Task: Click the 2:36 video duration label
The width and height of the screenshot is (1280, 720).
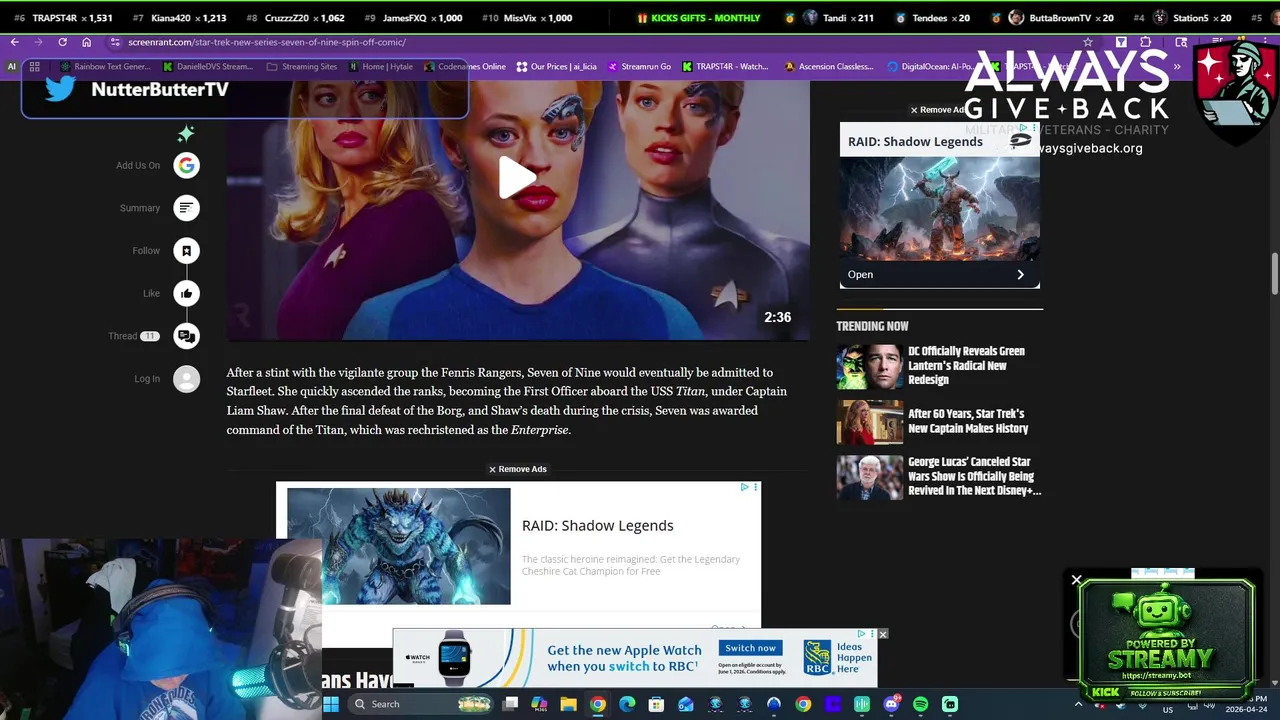Action: click(x=777, y=317)
